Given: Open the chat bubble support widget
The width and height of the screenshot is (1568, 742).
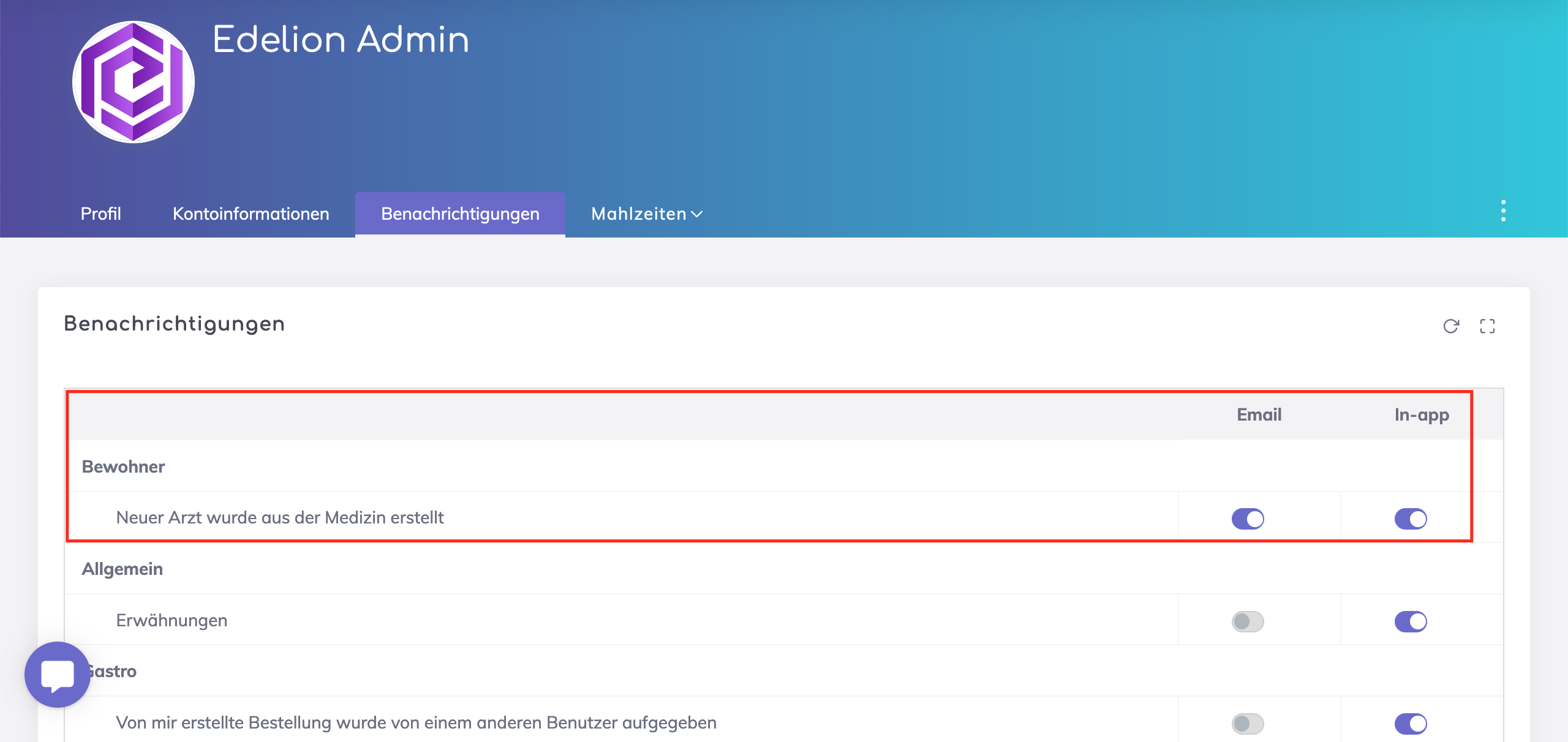Looking at the screenshot, I should click(58, 674).
